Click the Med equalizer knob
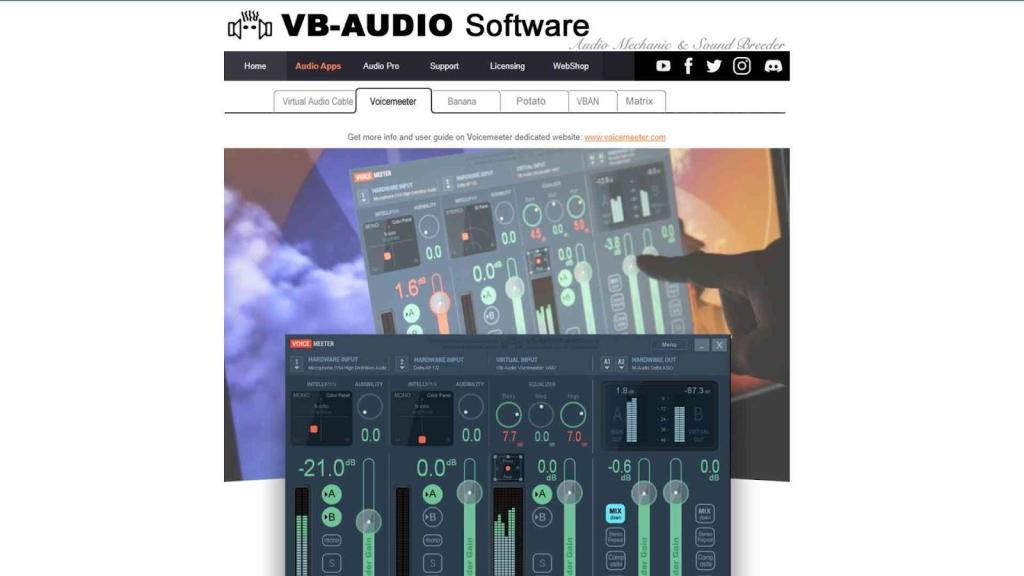Viewport: 1024px width, 576px height. coord(541,415)
